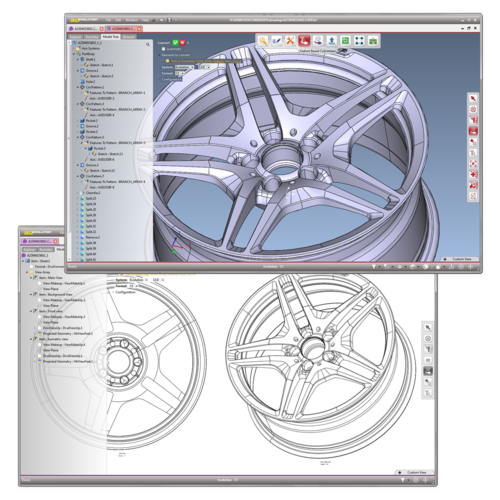The width and height of the screenshot is (500, 500).
Task: Click the green square target icon
Action: [345, 41]
